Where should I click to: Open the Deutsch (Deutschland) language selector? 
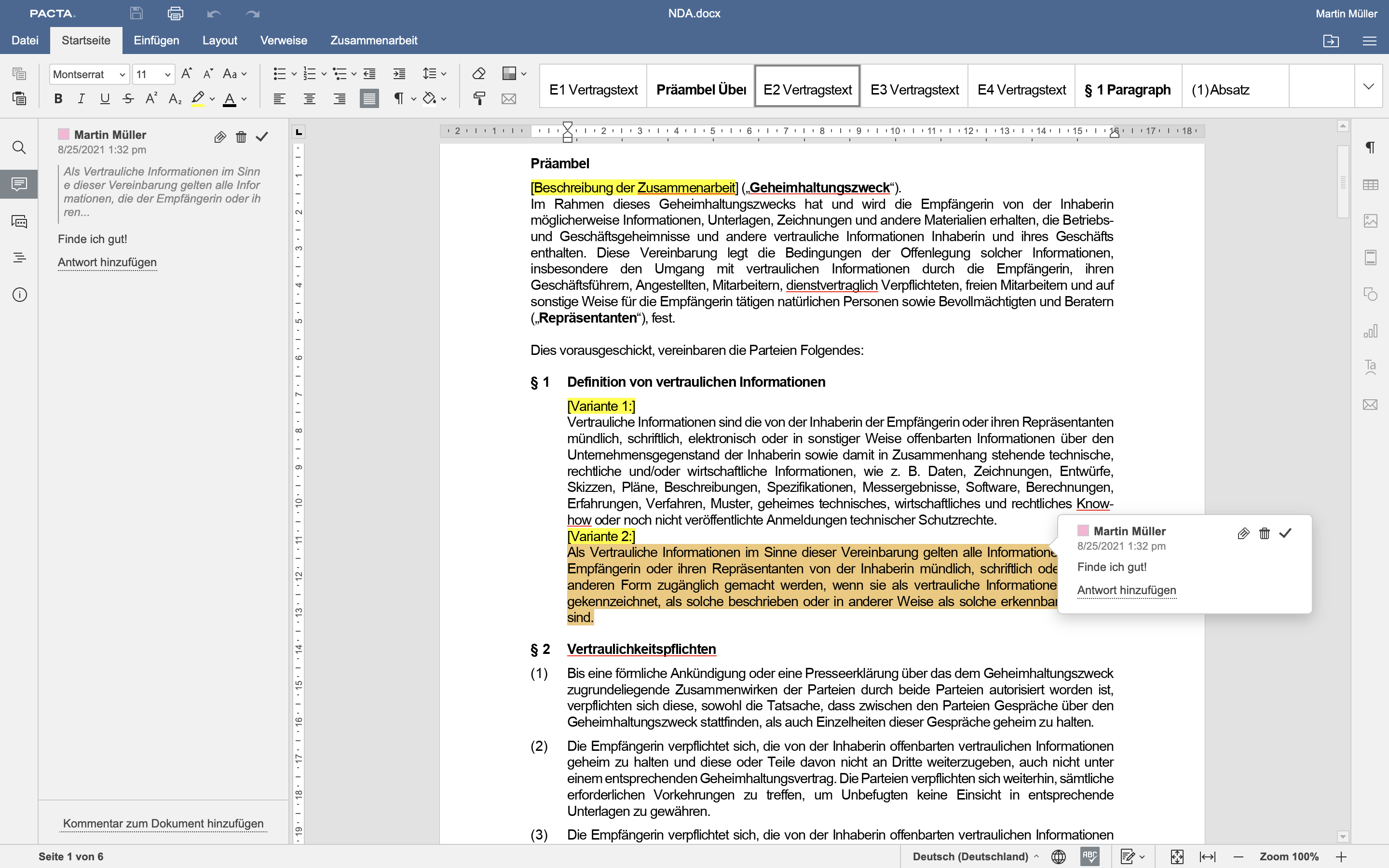(x=975, y=856)
